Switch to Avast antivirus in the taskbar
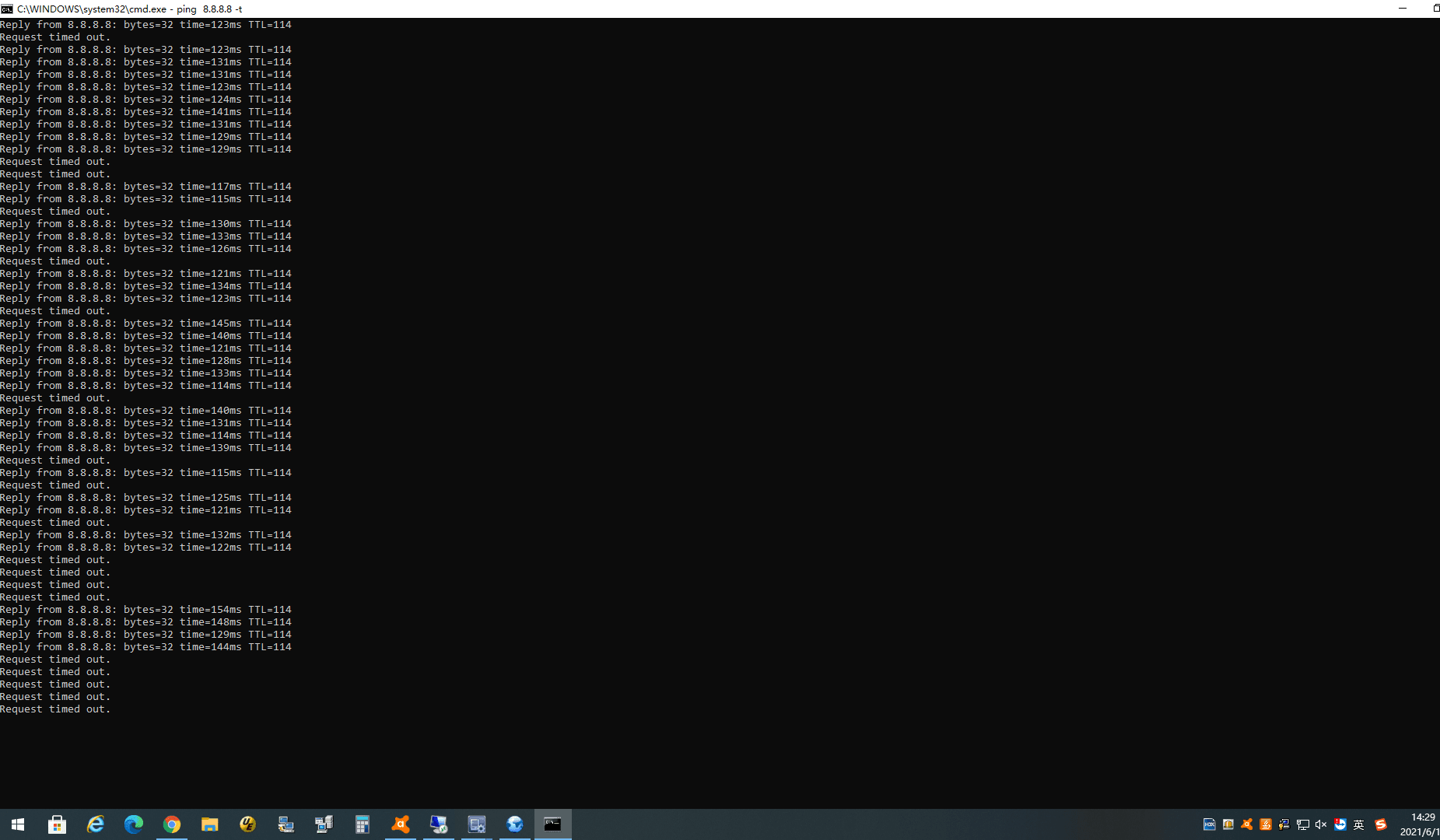 [x=400, y=824]
